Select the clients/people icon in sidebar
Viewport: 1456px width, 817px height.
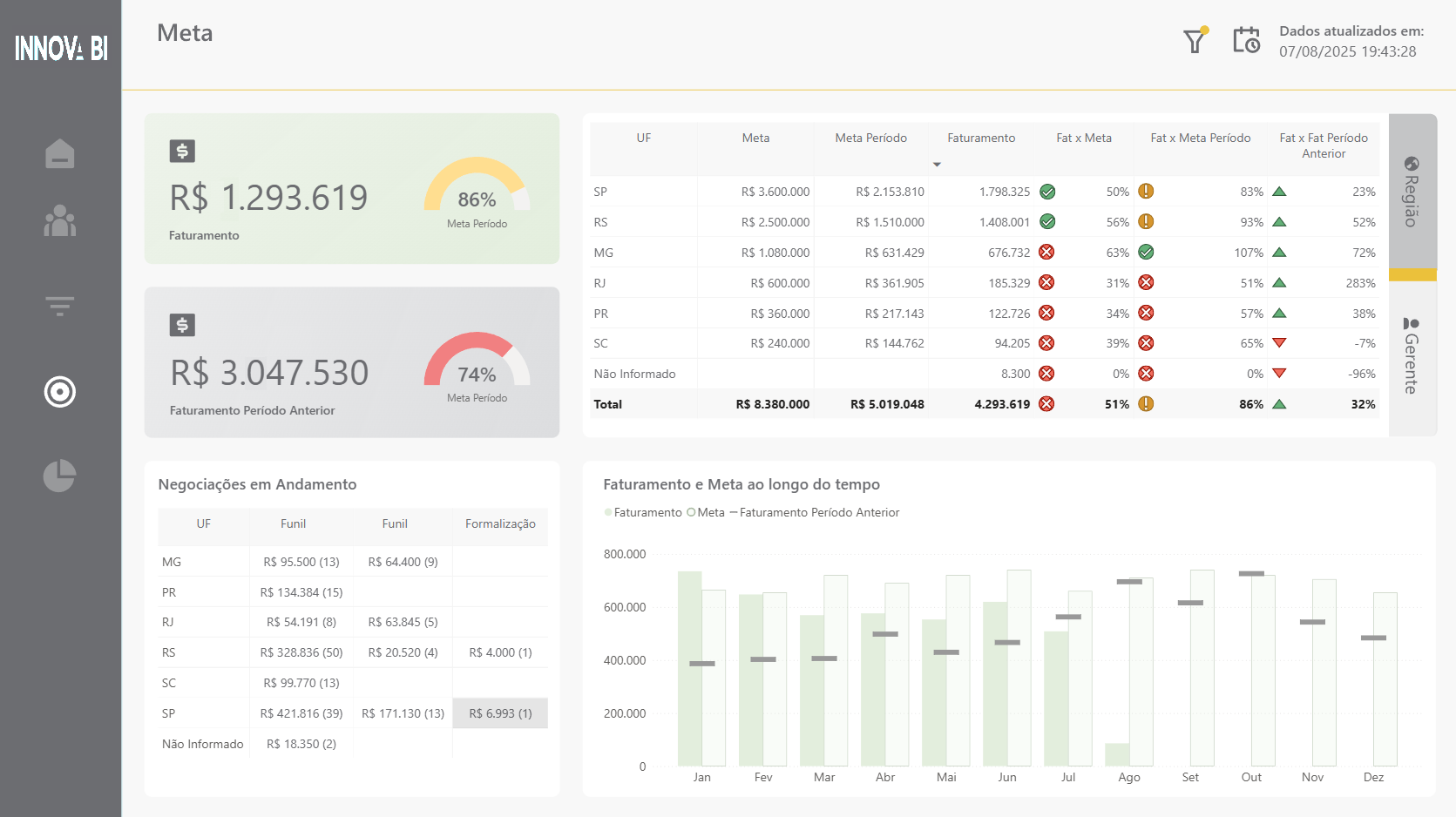pos(59,222)
